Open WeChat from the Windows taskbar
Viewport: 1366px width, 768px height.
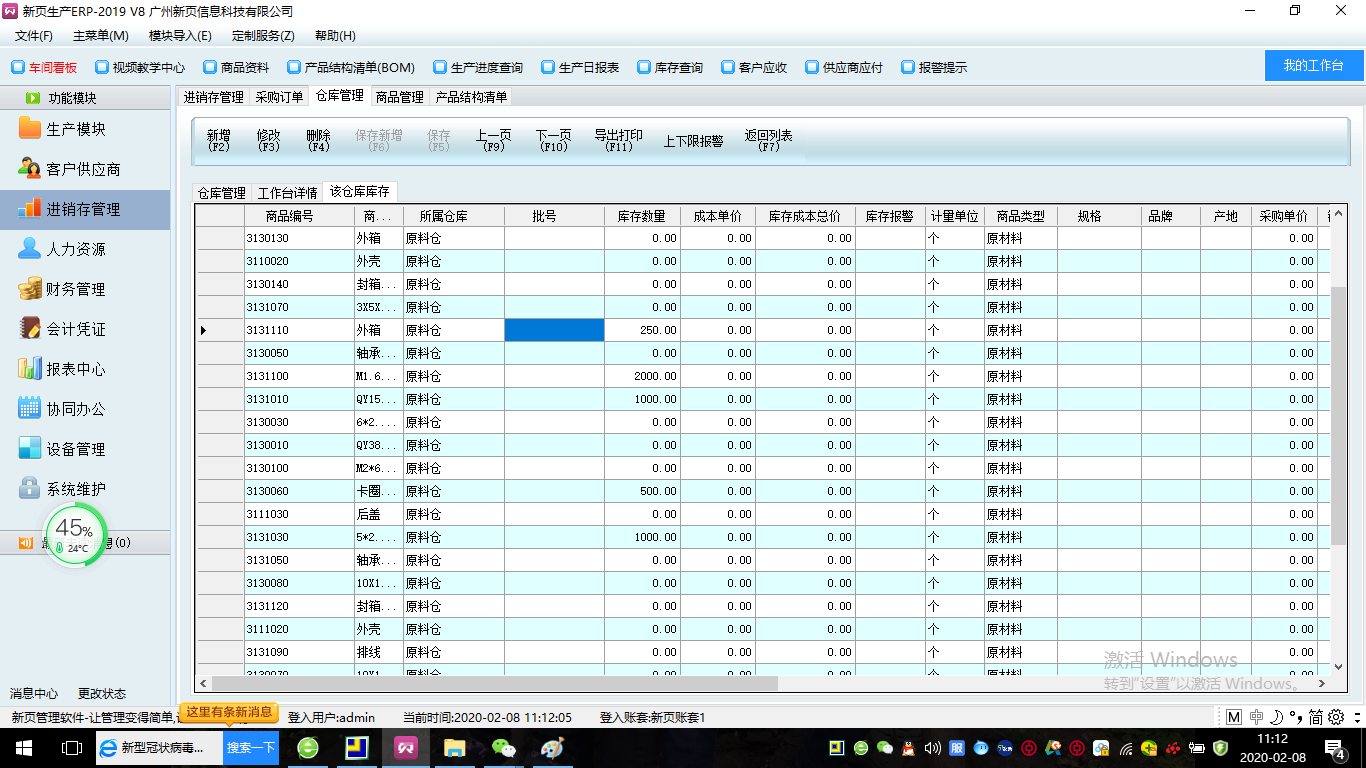tap(504, 747)
